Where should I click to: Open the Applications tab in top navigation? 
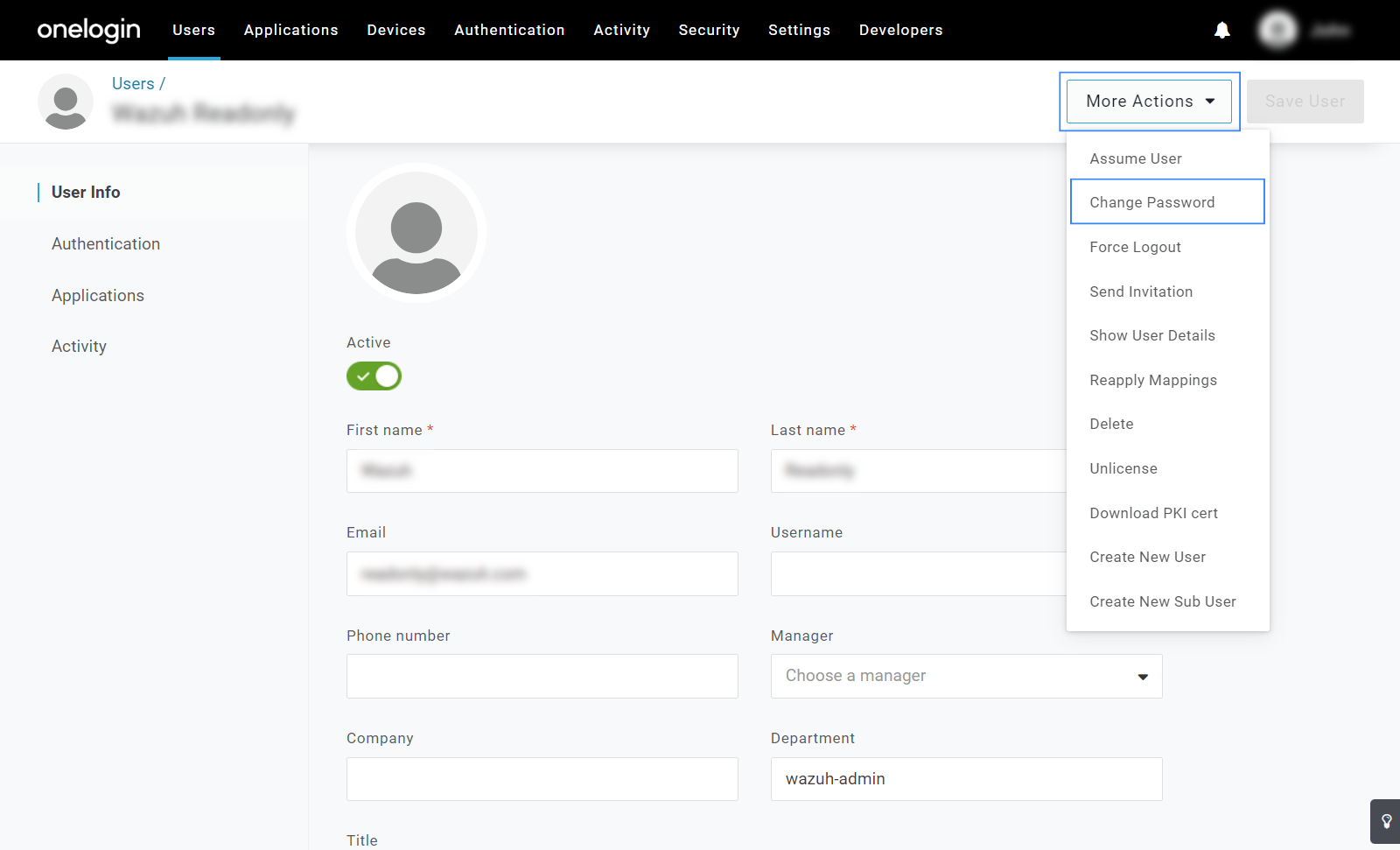pos(290,30)
